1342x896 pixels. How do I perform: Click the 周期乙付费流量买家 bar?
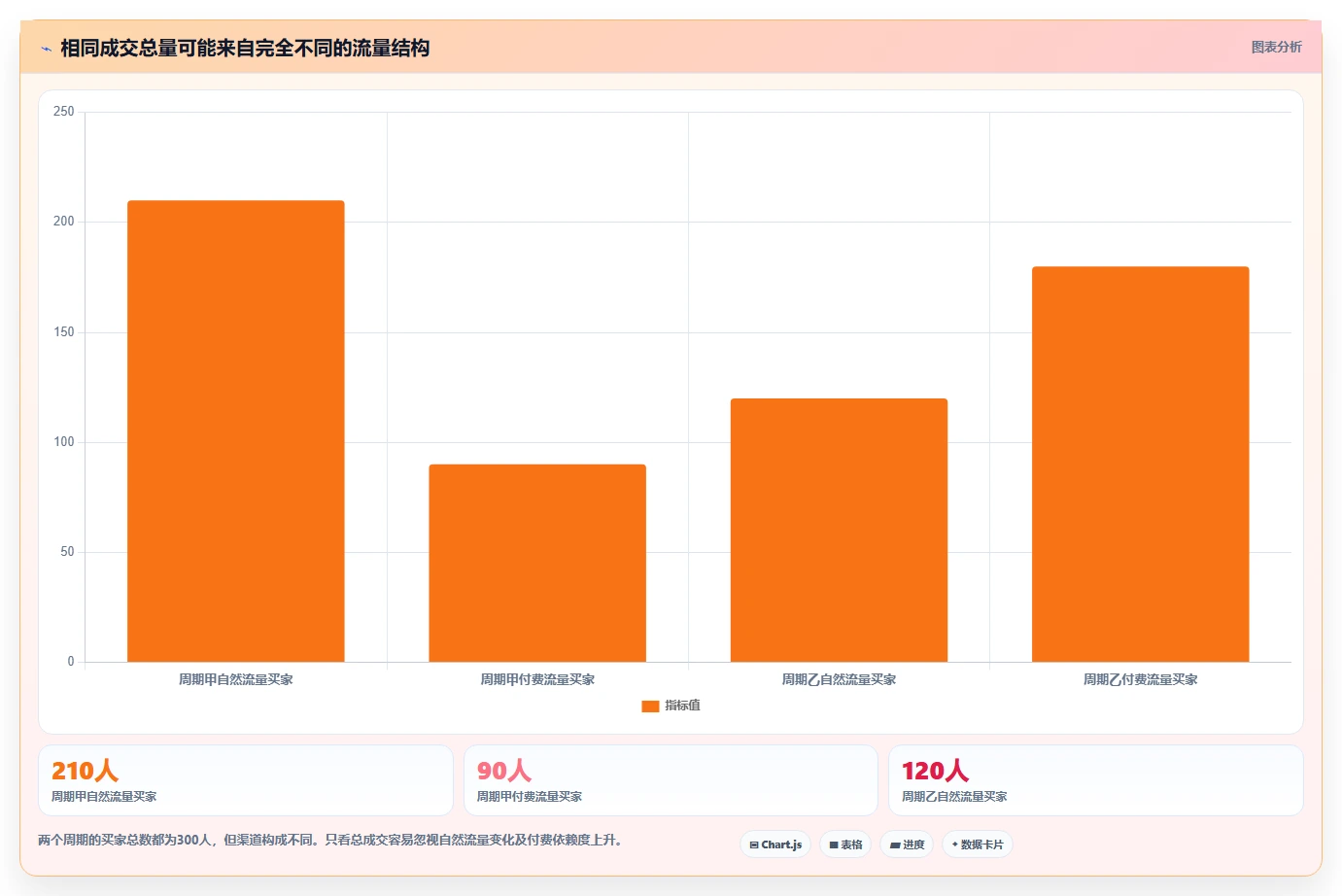1140,465
